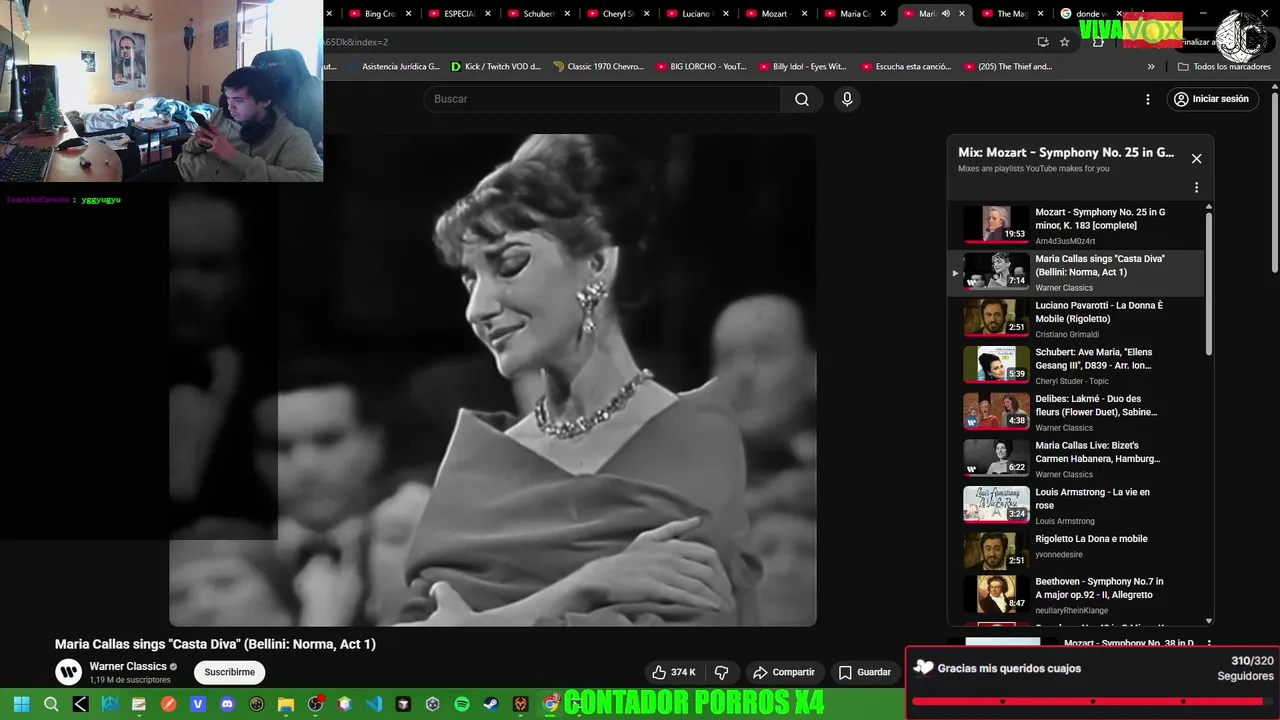Click the playlist scrollbar down arrow
This screenshot has height=720, width=1280.
pyautogui.click(x=1209, y=621)
